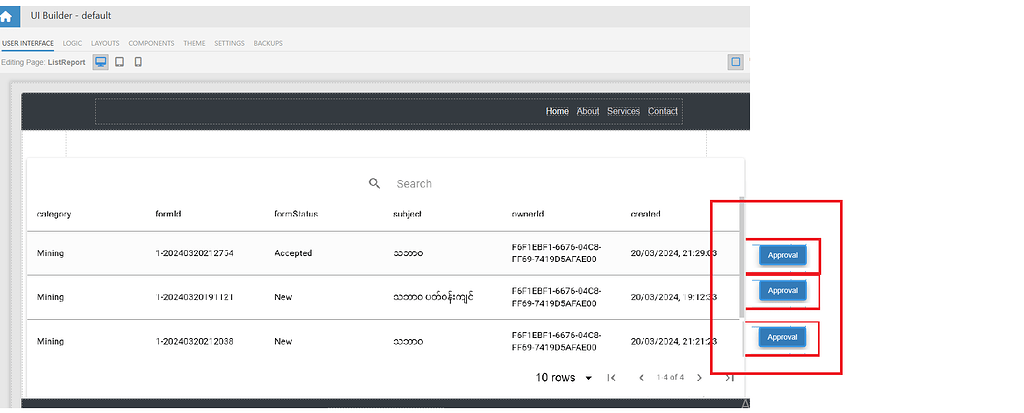Open the 10 rows page-size dropdown
The height and width of the screenshot is (413, 1024).
click(x=564, y=378)
